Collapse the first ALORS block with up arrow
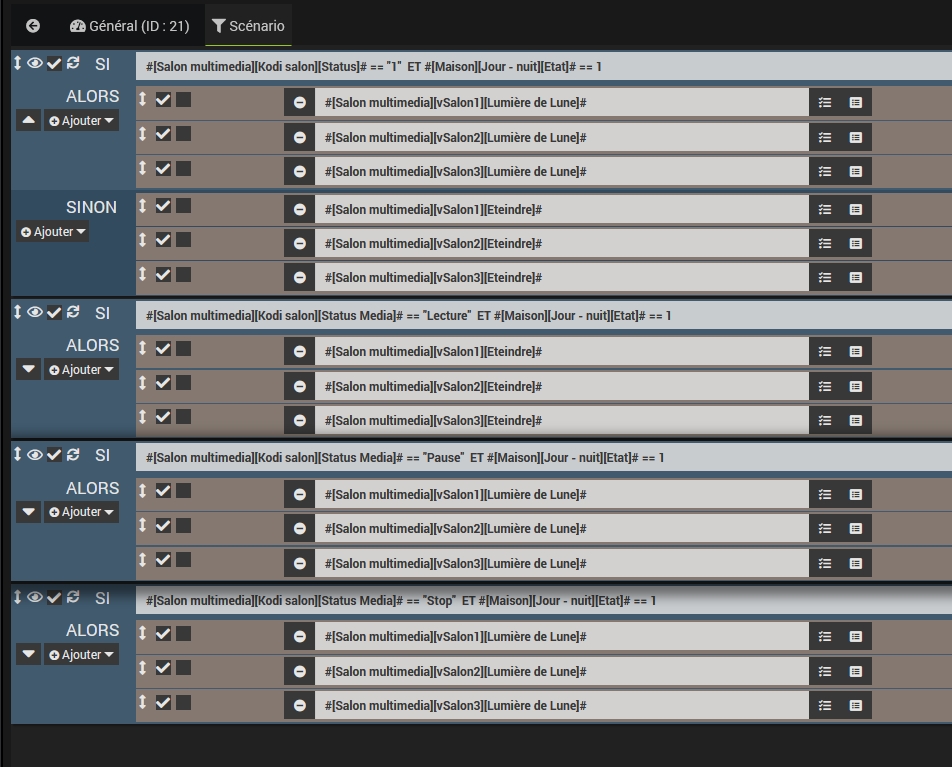 [29, 120]
